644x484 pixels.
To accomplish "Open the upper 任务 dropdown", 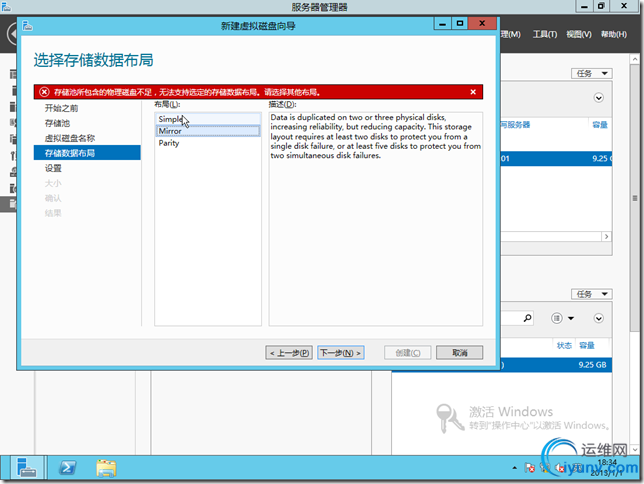I will (591, 74).
